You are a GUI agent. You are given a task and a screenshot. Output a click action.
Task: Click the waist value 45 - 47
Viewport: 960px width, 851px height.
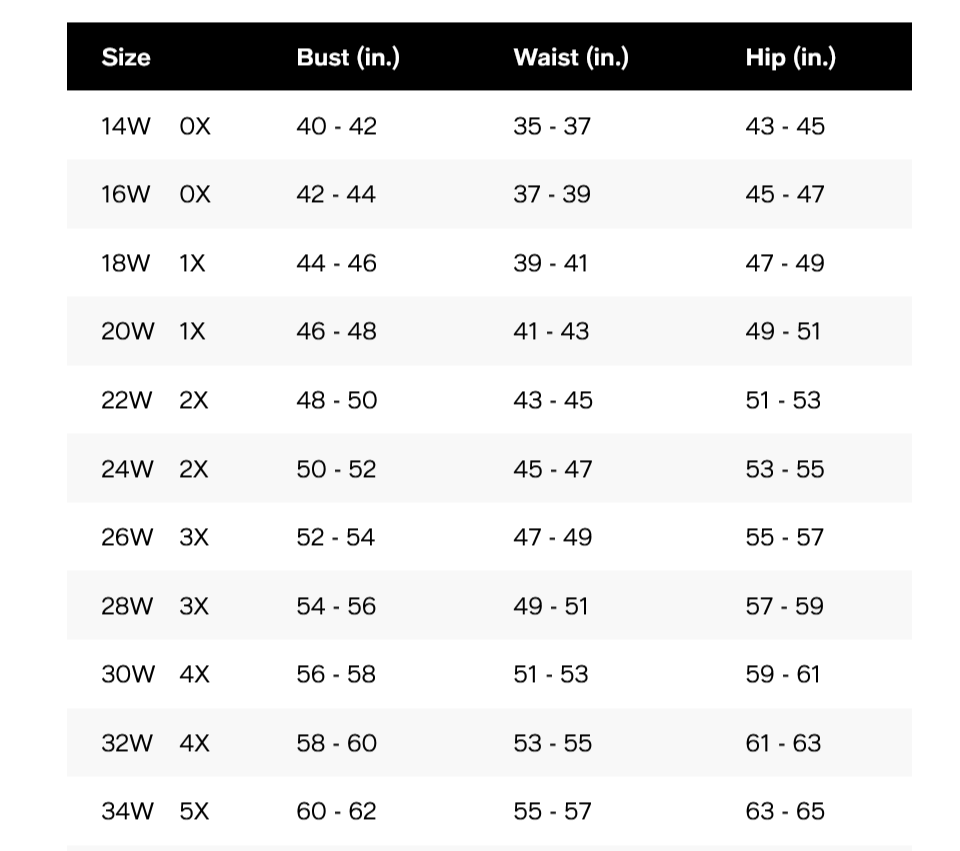coord(553,469)
